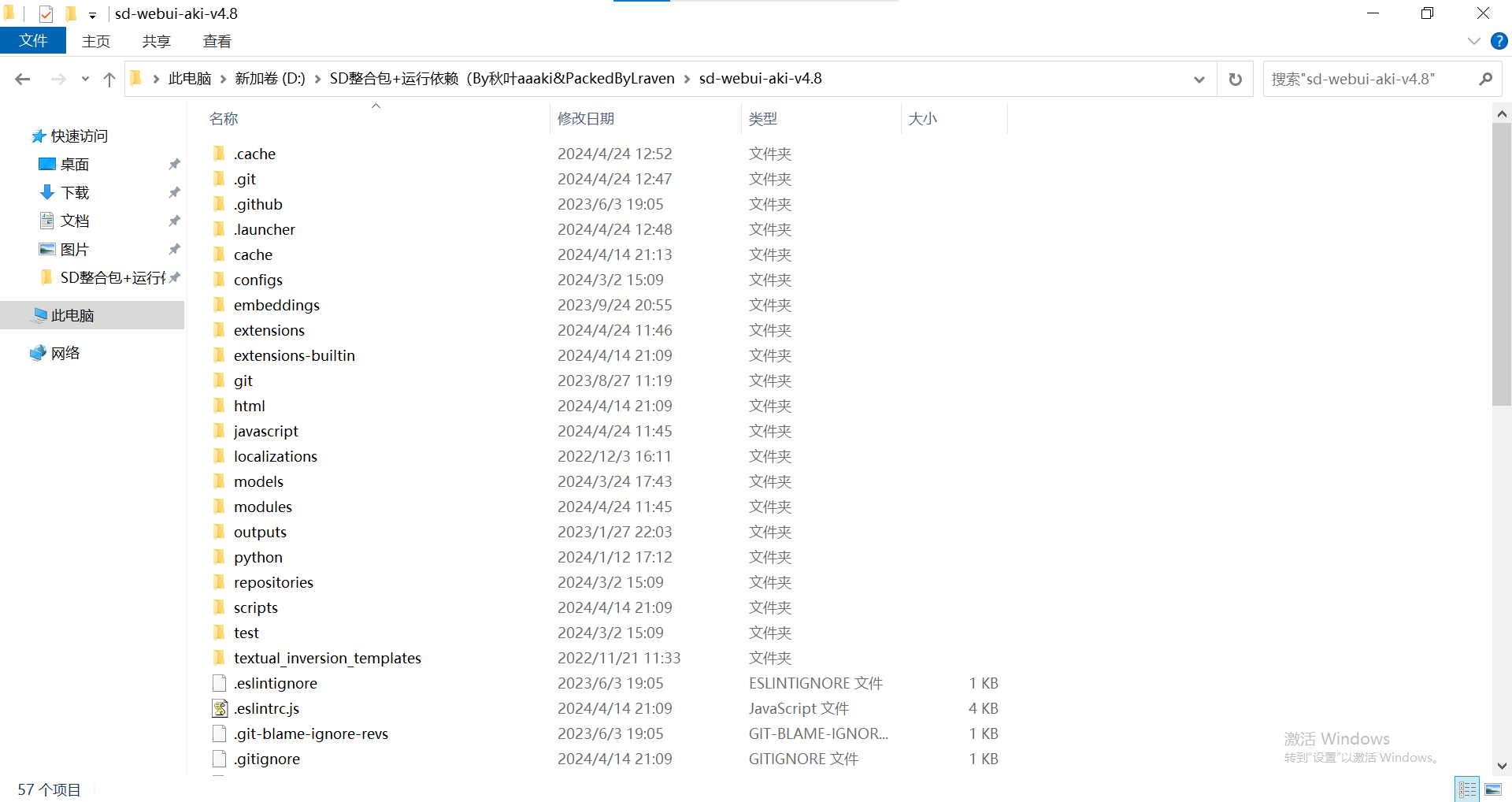Image resolution: width=1512 pixels, height=802 pixels.
Task: Expand chevron after 此电脑 in breadcrumb
Action: [223, 79]
